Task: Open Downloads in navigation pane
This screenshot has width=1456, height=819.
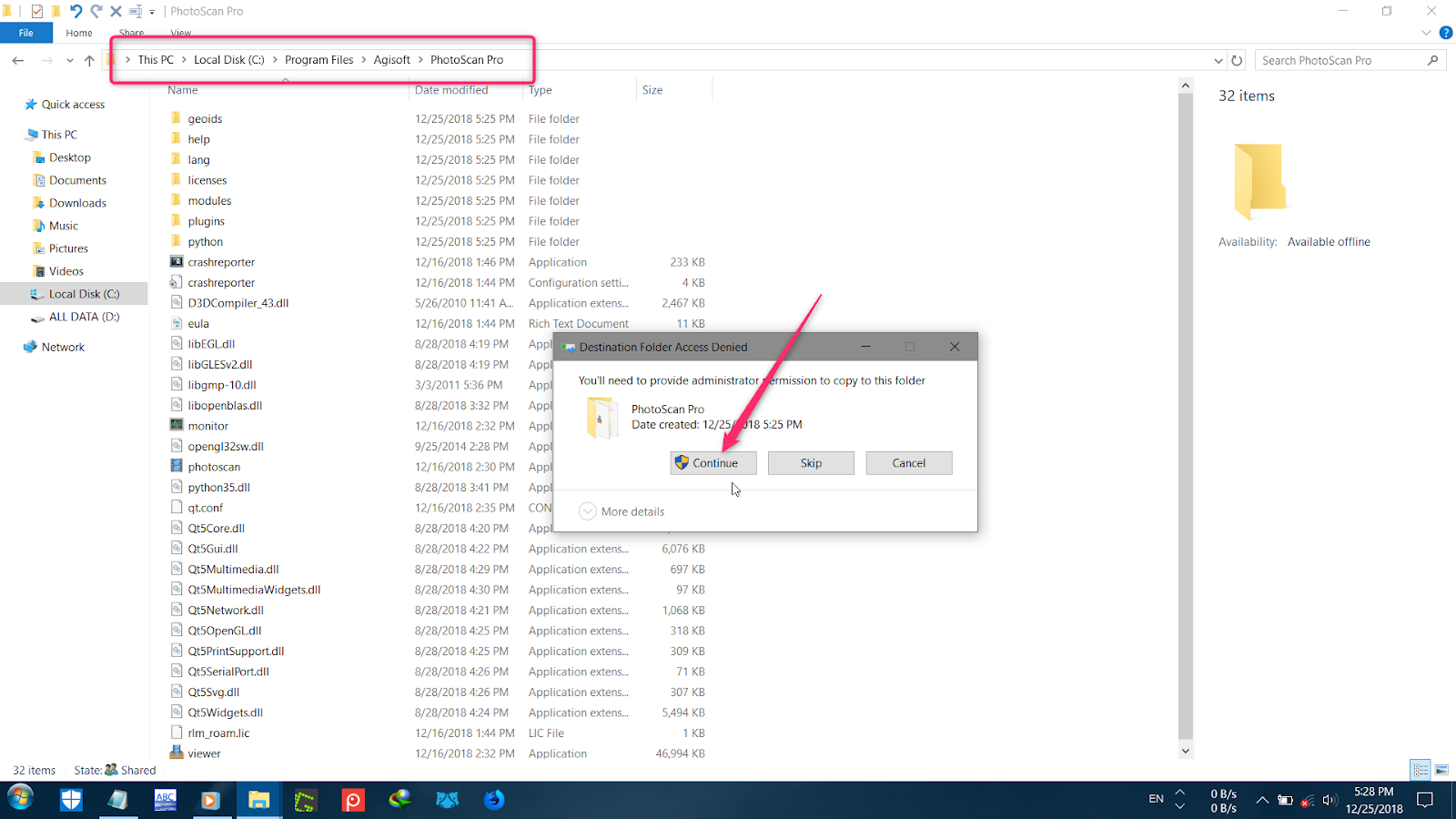Action: coord(77,203)
